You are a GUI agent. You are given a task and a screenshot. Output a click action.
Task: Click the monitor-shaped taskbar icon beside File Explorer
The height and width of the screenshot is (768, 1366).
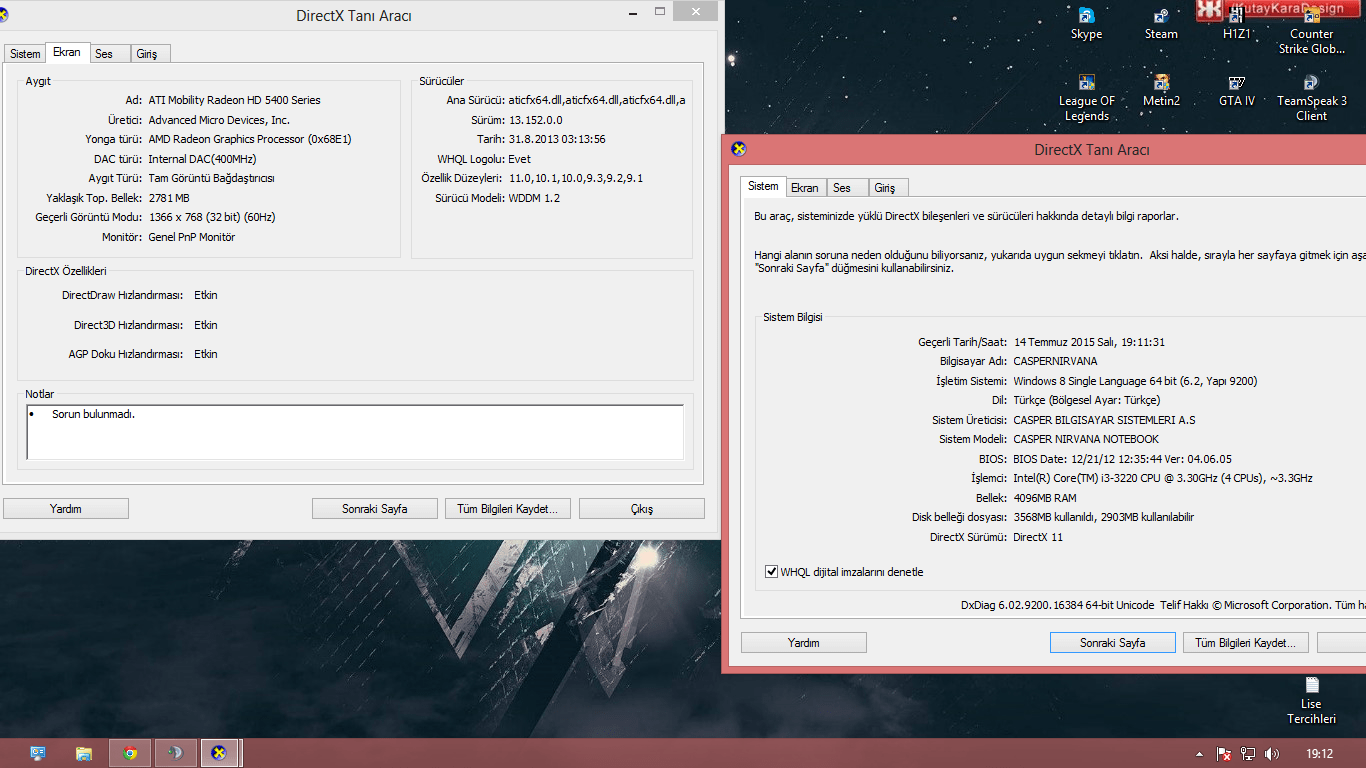(38, 753)
